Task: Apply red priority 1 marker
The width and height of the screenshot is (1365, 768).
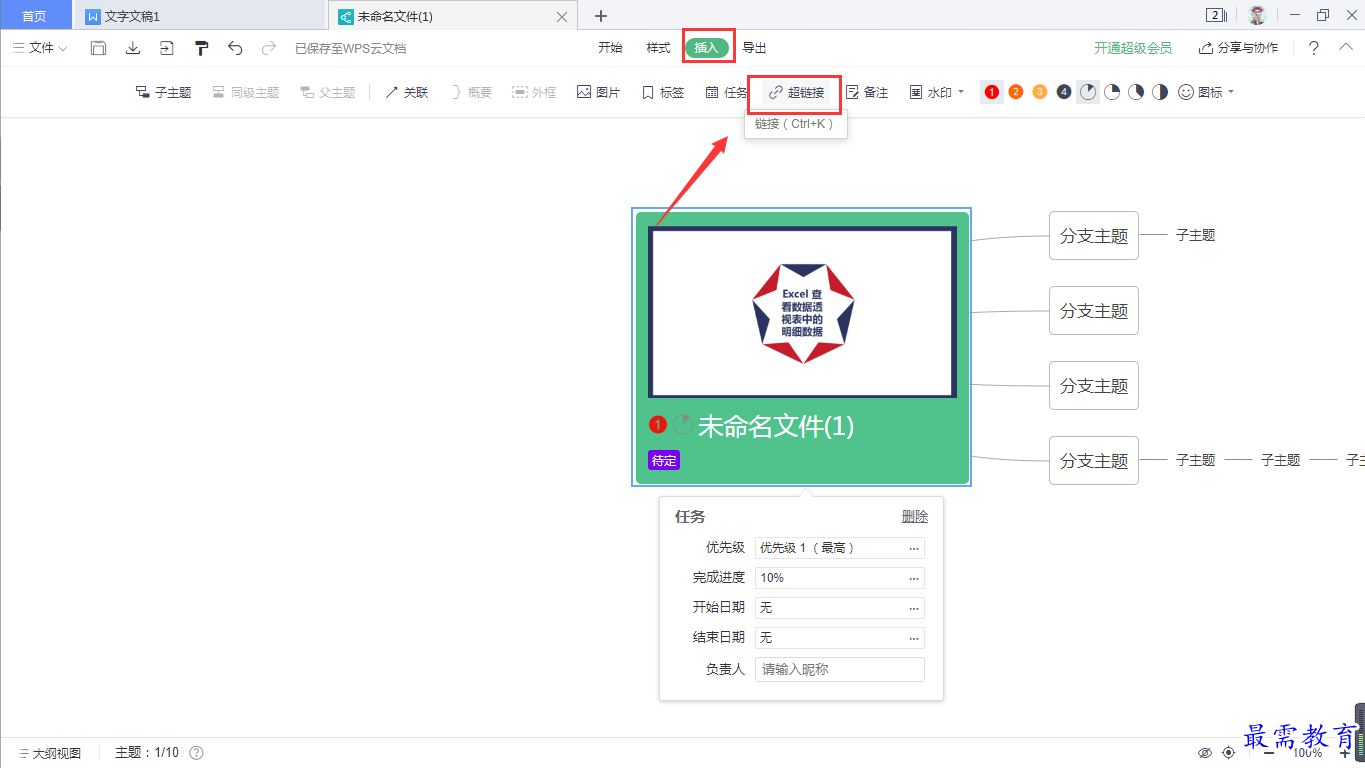Action: 992,92
